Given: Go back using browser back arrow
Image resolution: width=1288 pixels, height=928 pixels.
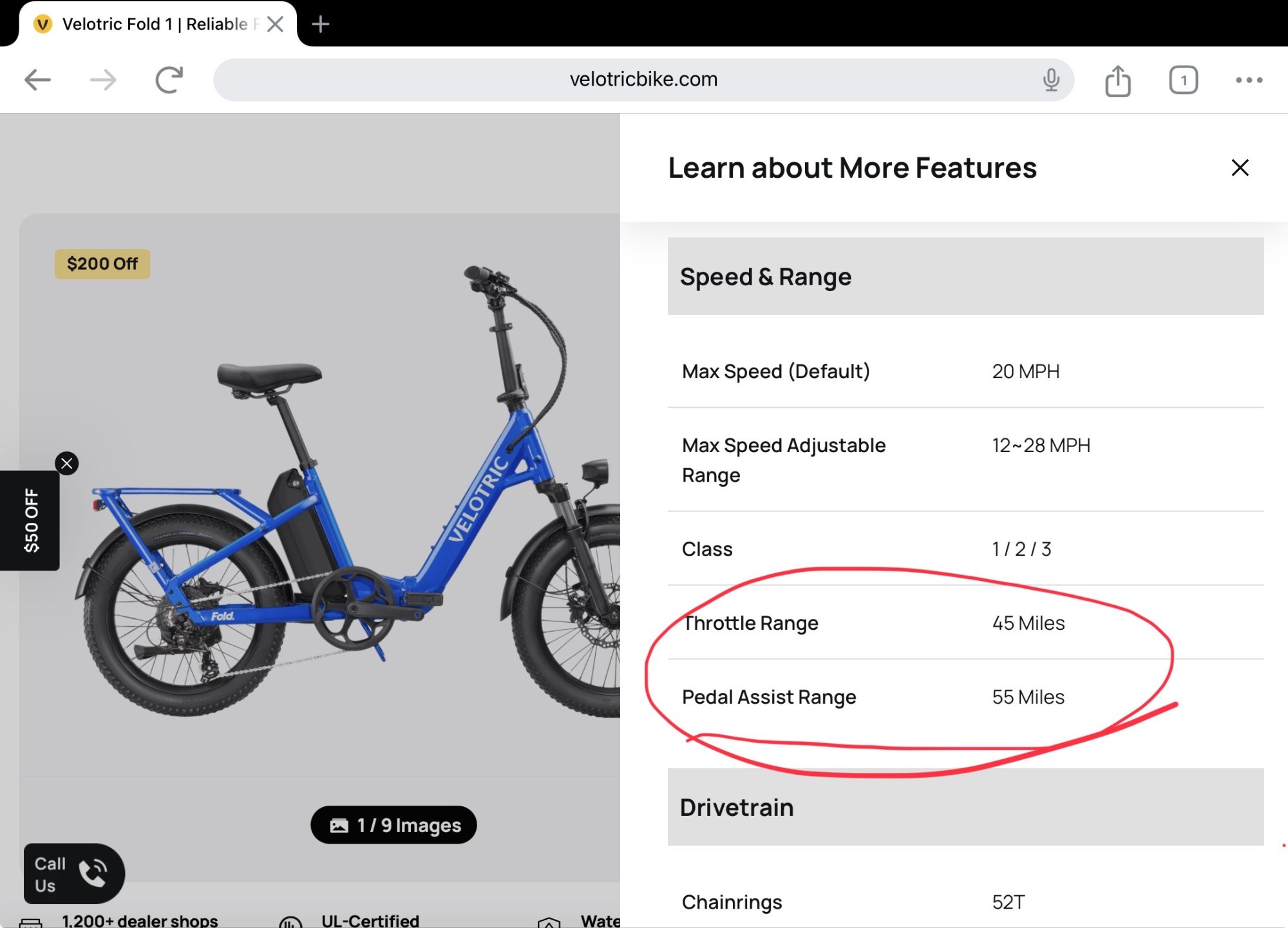Looking at the screenshot, I should pyautogui.click(x=37, y=80).
